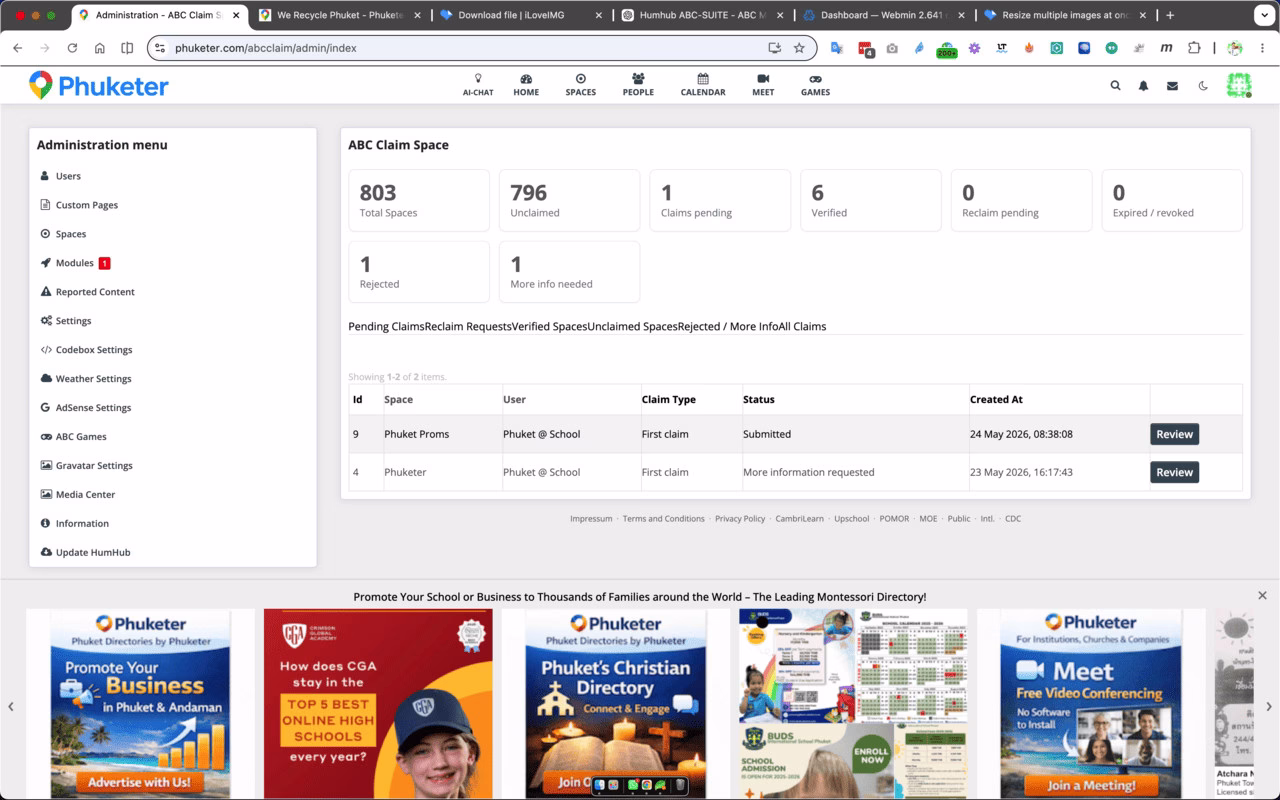The height and width of the screenshot is (800, 1280).
Task: Close the promotional banner with the X
Action: (1262, 595)
